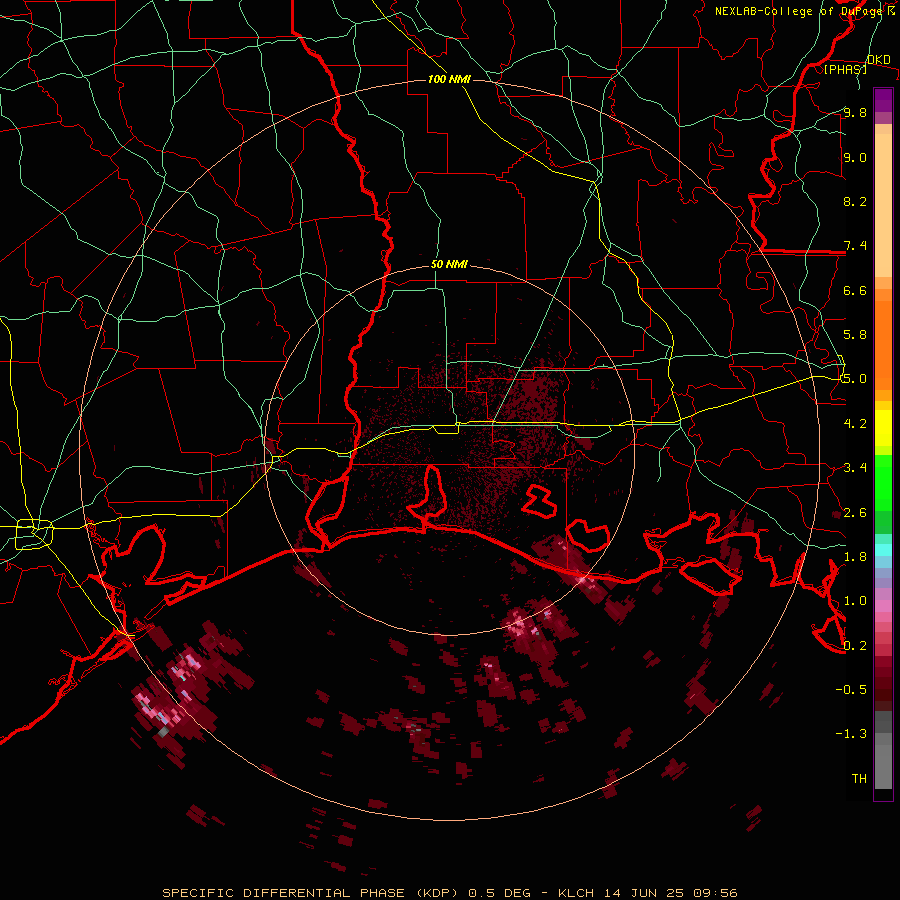Pick the yellow band on the color bar

click(x=883, y=428)
